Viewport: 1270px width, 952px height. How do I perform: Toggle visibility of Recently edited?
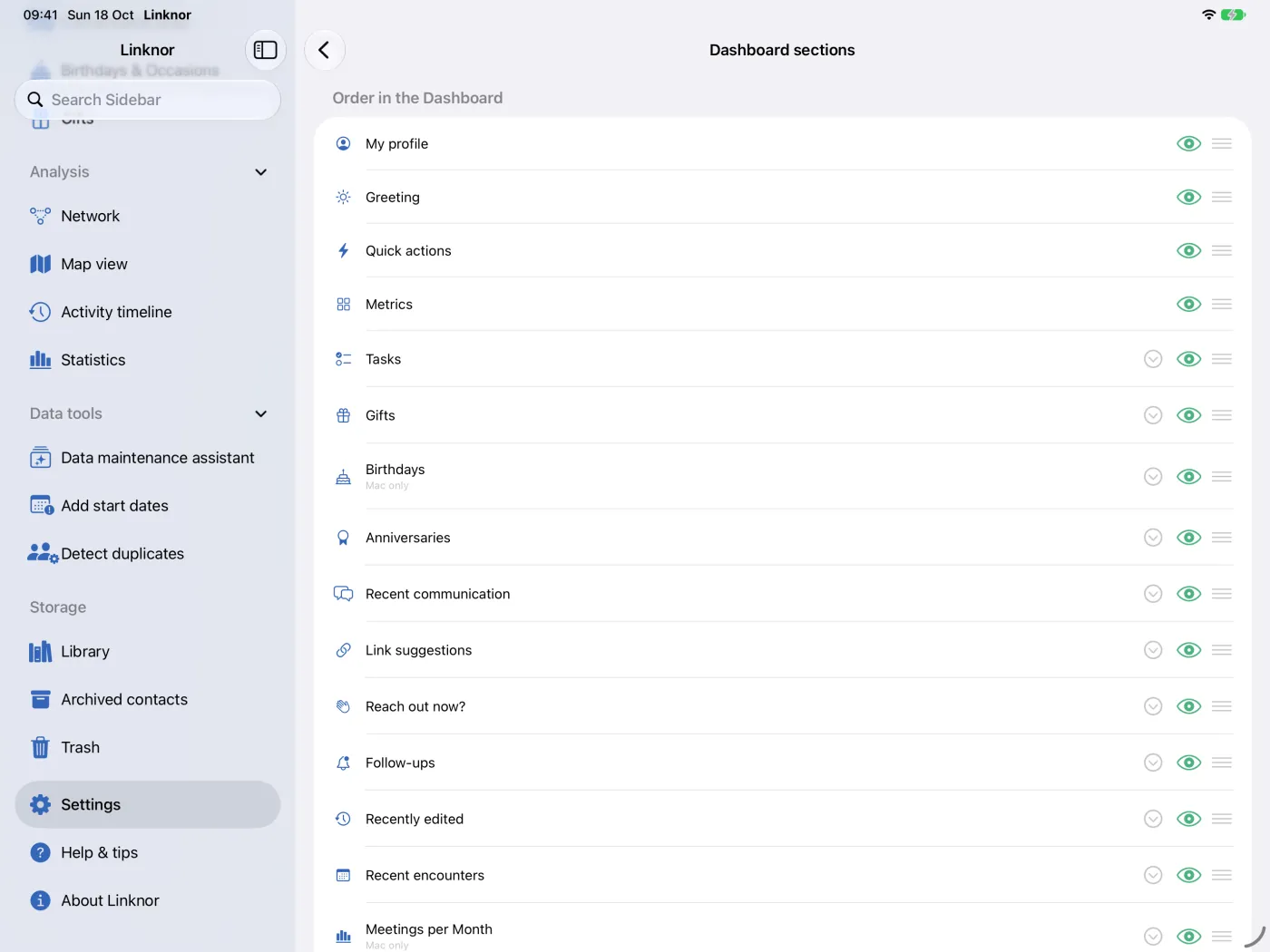tap(1188, 819)
